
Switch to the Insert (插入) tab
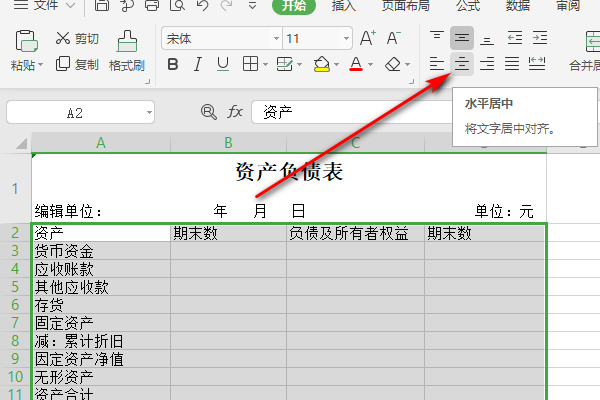pyautogui.click(x=344, y=5)
